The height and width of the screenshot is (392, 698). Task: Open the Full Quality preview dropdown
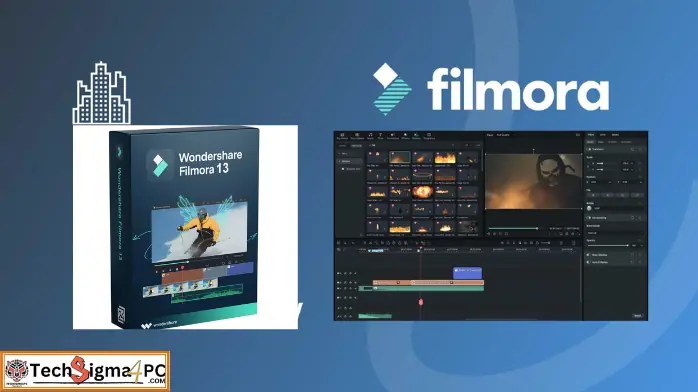pyautogui.click(x=505, y=135)
